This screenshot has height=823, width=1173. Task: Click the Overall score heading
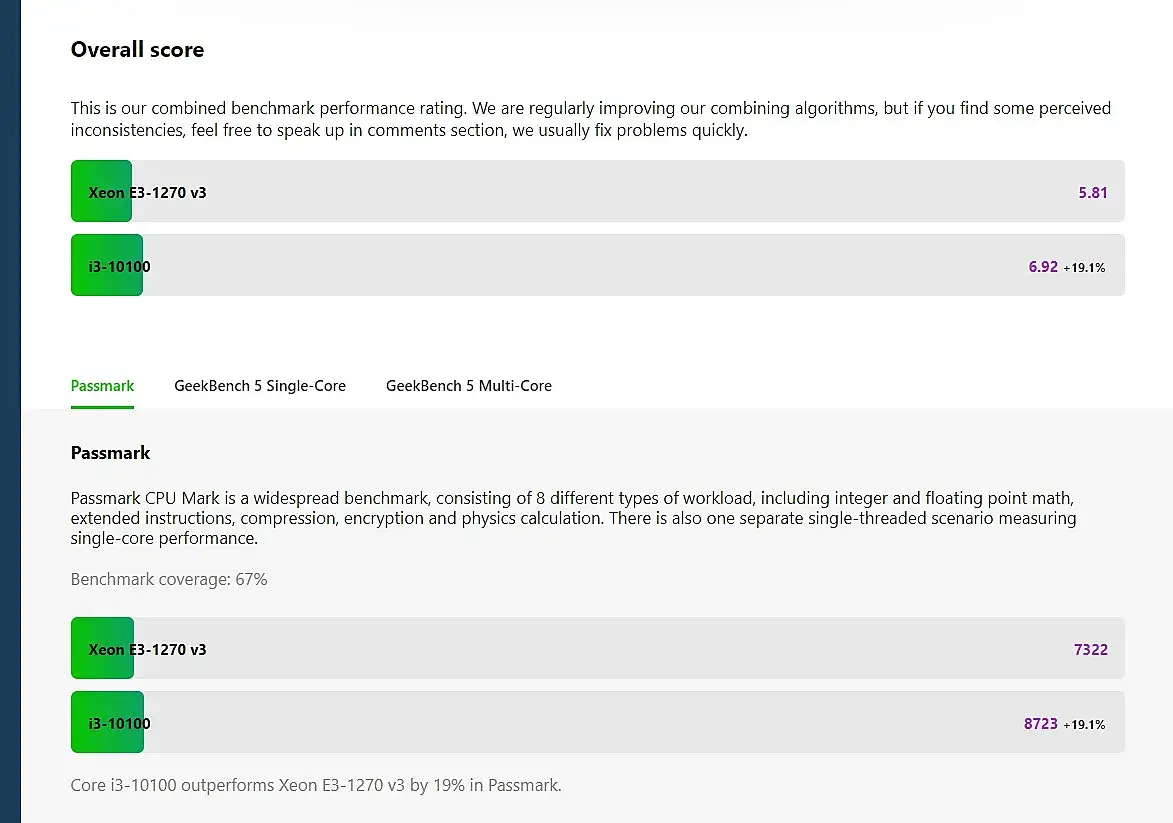pyautogui.click(x=137, y=50)
